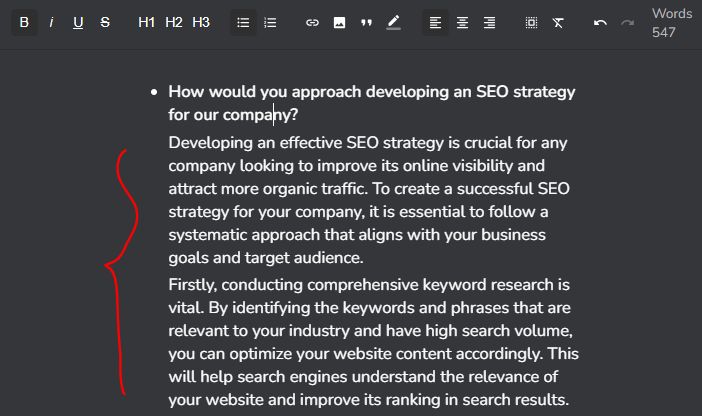Toggle the bulleted list icon
This screenshot has width=702, height=416.
(243, 22)
